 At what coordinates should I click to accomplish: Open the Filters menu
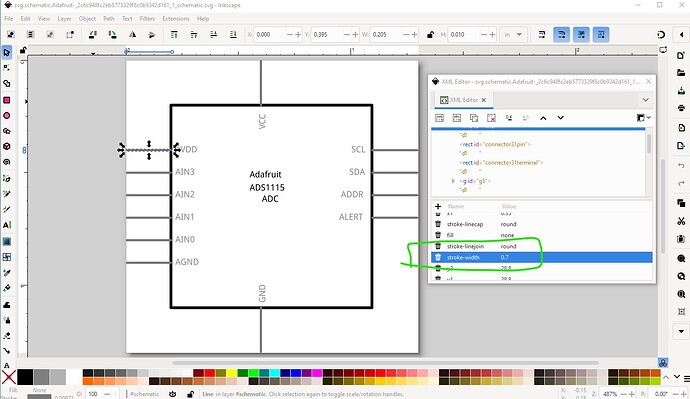pyautogui.click(x=147, y=18)
